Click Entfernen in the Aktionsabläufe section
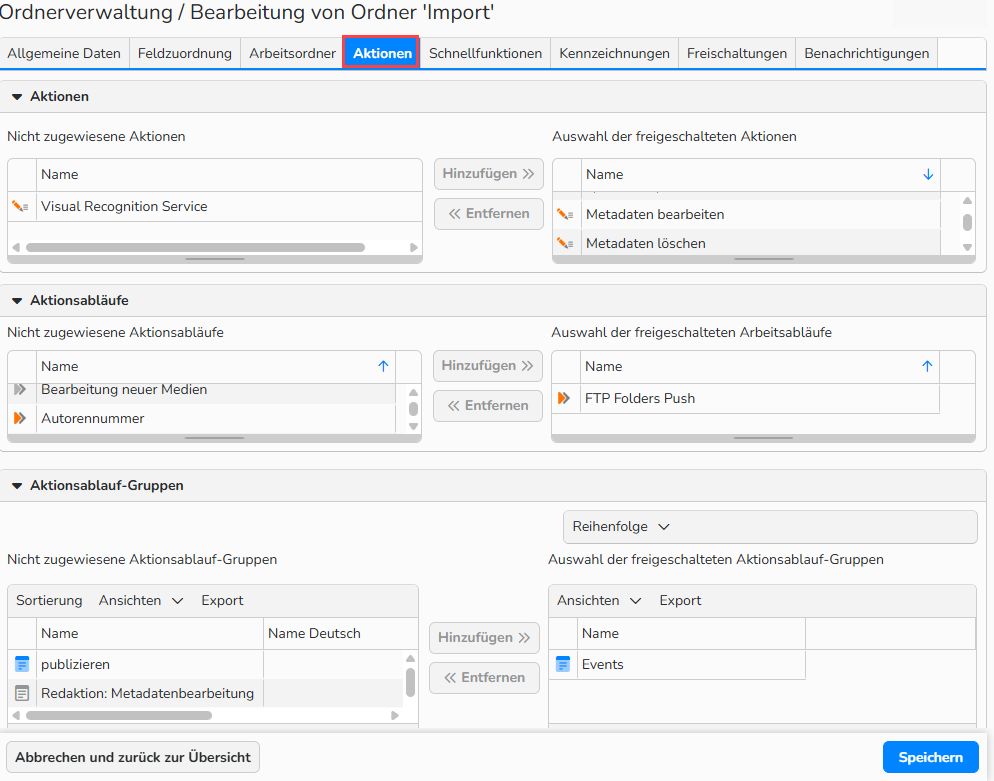This screenshot has height=781, width=994. tap(487, 406)
